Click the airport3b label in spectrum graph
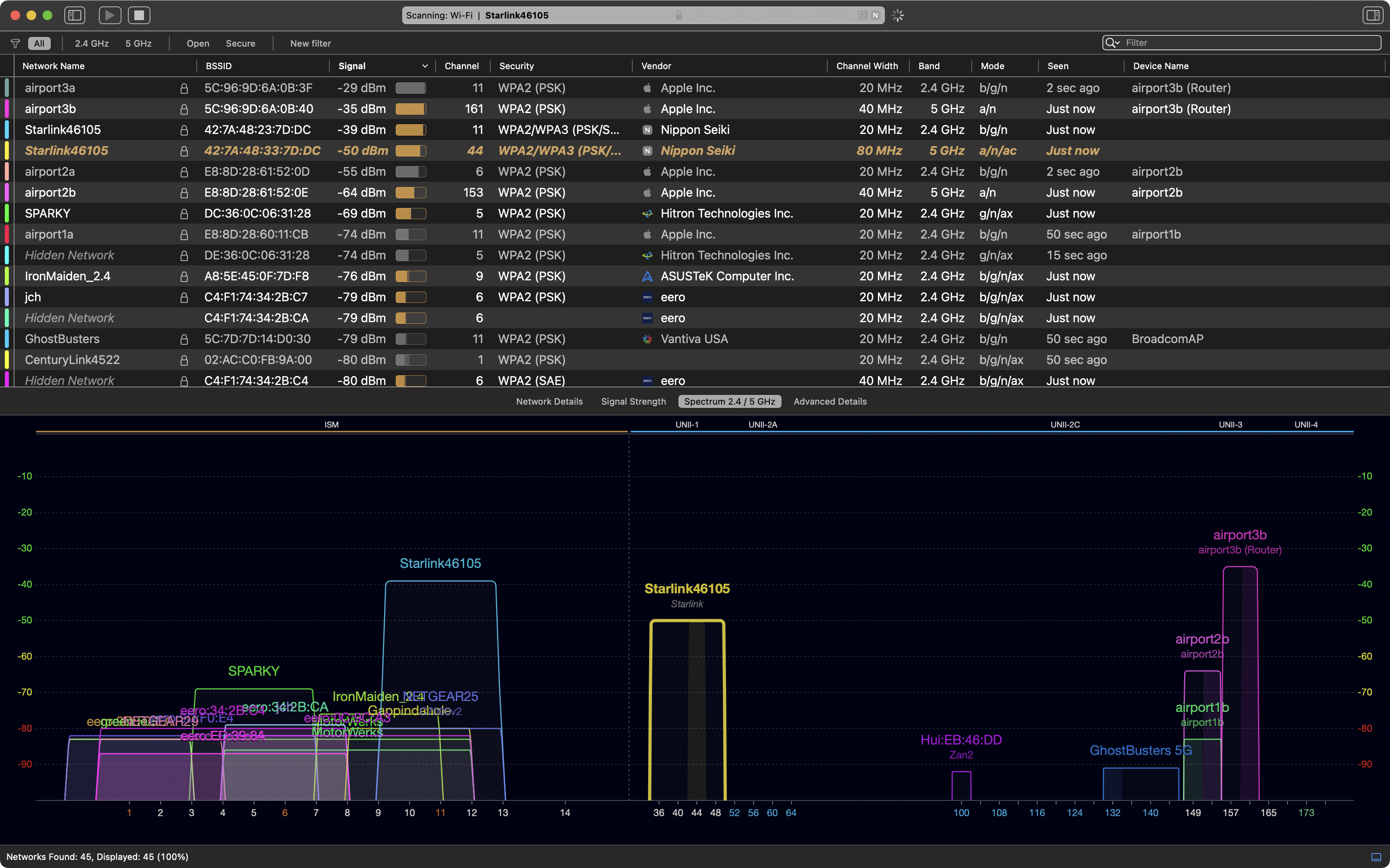This screenshot has height=868, width=1390. [x=1240, y=535]
